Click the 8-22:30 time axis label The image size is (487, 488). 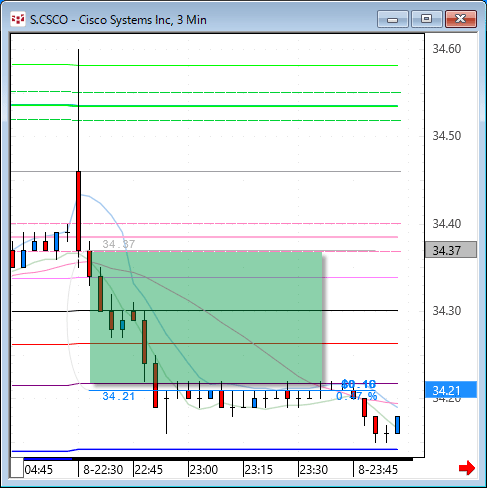click(x=103, y=470)
